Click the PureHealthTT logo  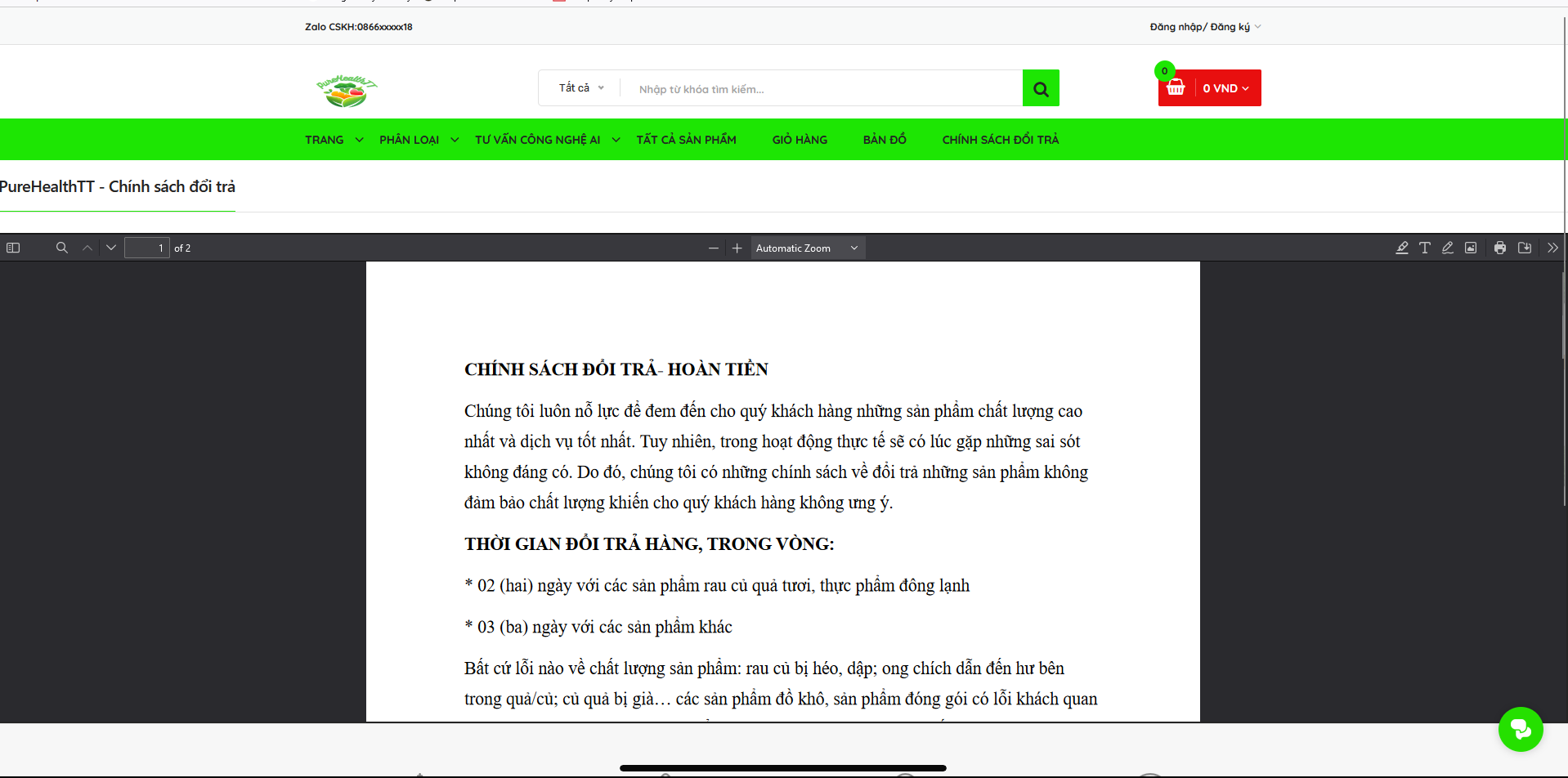pyautogui.click(x=347, y=91)
